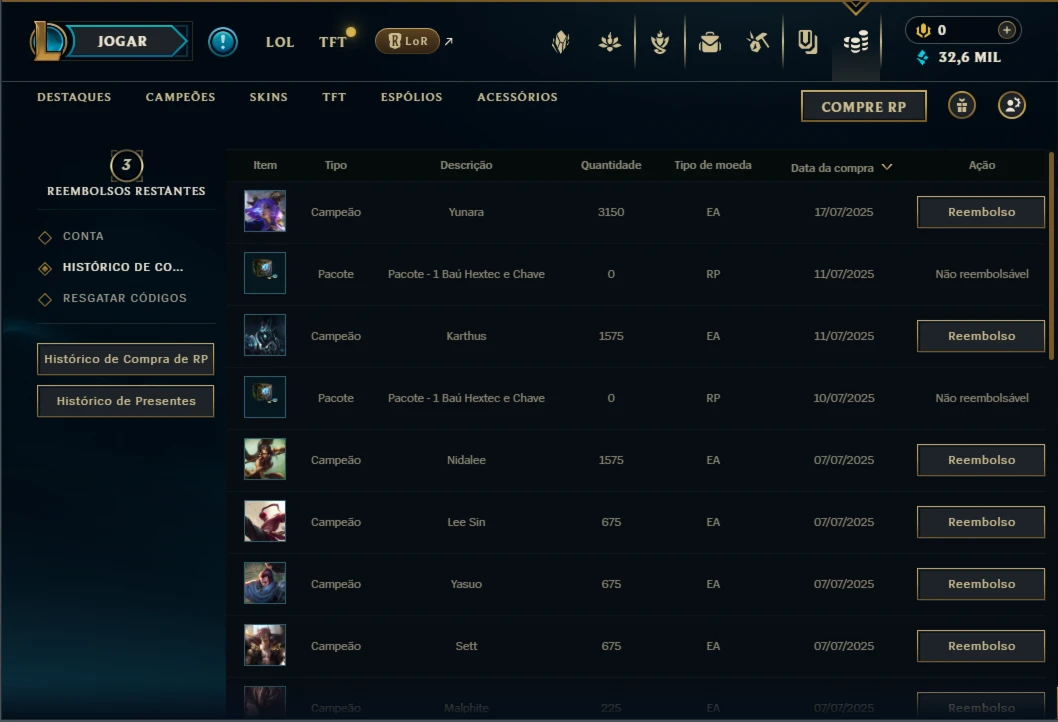Select Conta in the sidebar
The height and width of the screenshot is (722, 1058).
[x=83, y=236]
